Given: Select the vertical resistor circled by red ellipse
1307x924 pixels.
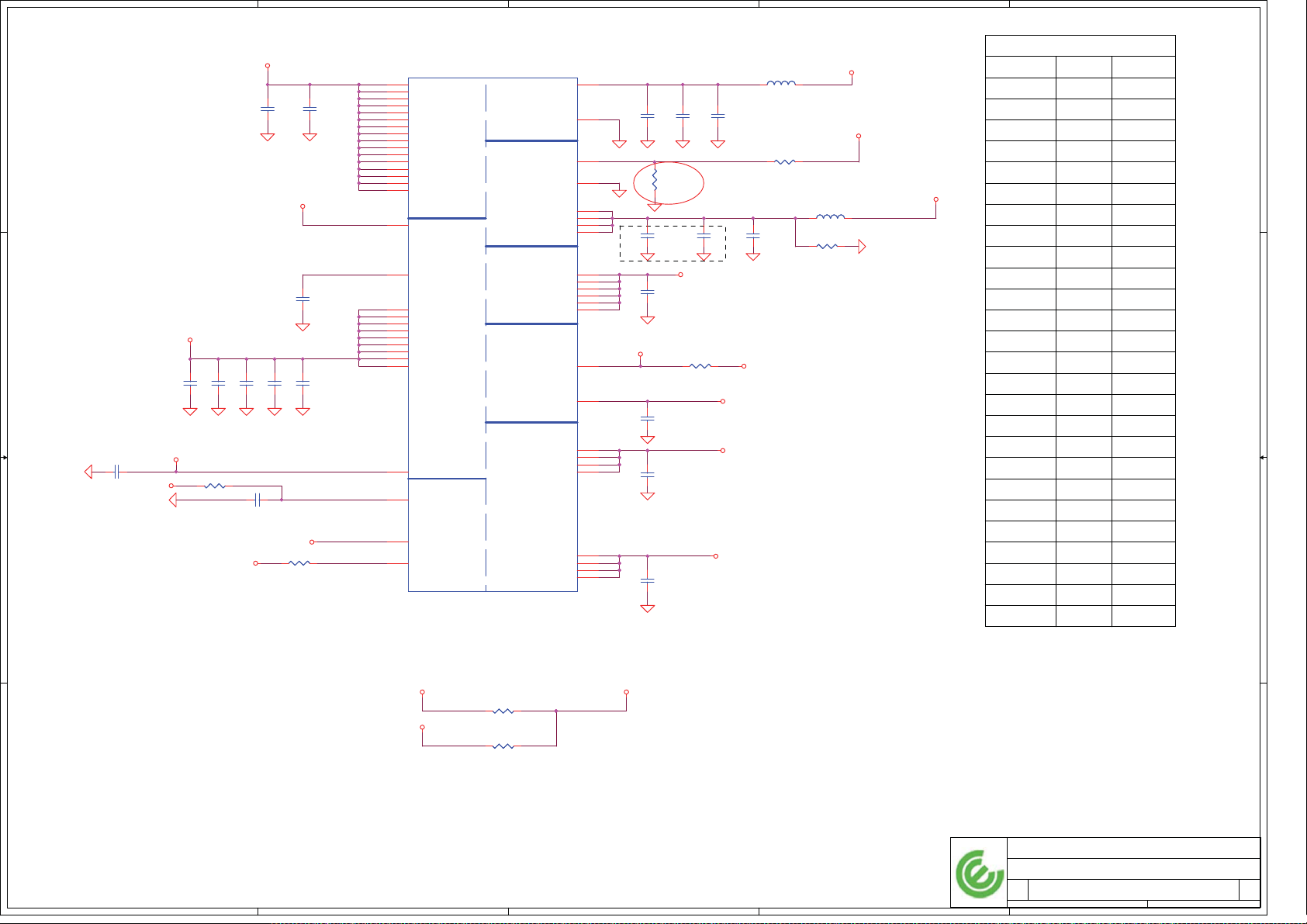Looking at the screenshot, I should click(655, 182).
